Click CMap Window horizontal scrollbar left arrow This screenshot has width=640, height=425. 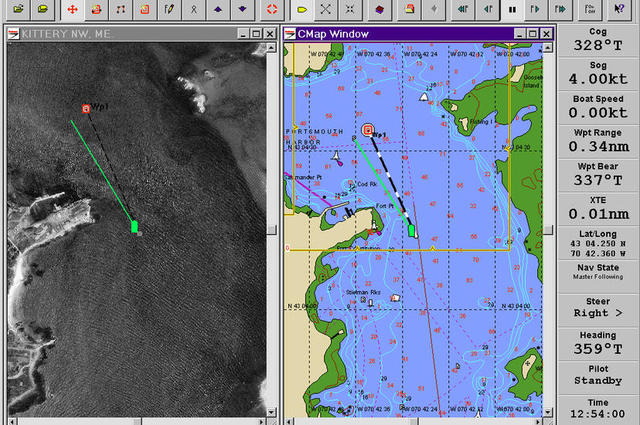click(289, 421)
